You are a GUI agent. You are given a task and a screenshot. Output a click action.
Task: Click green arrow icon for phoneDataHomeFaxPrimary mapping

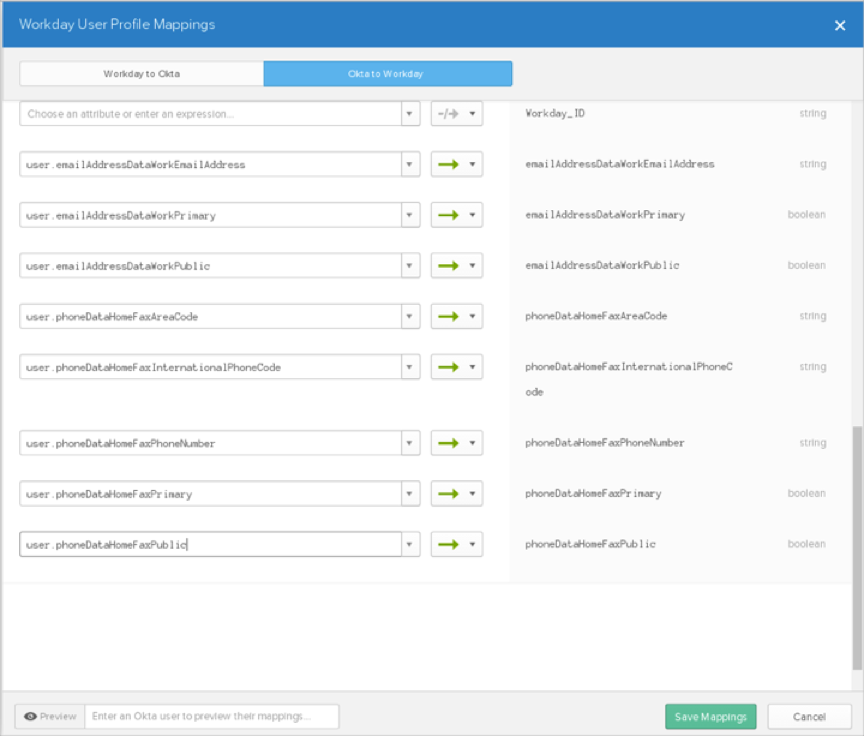448,494
